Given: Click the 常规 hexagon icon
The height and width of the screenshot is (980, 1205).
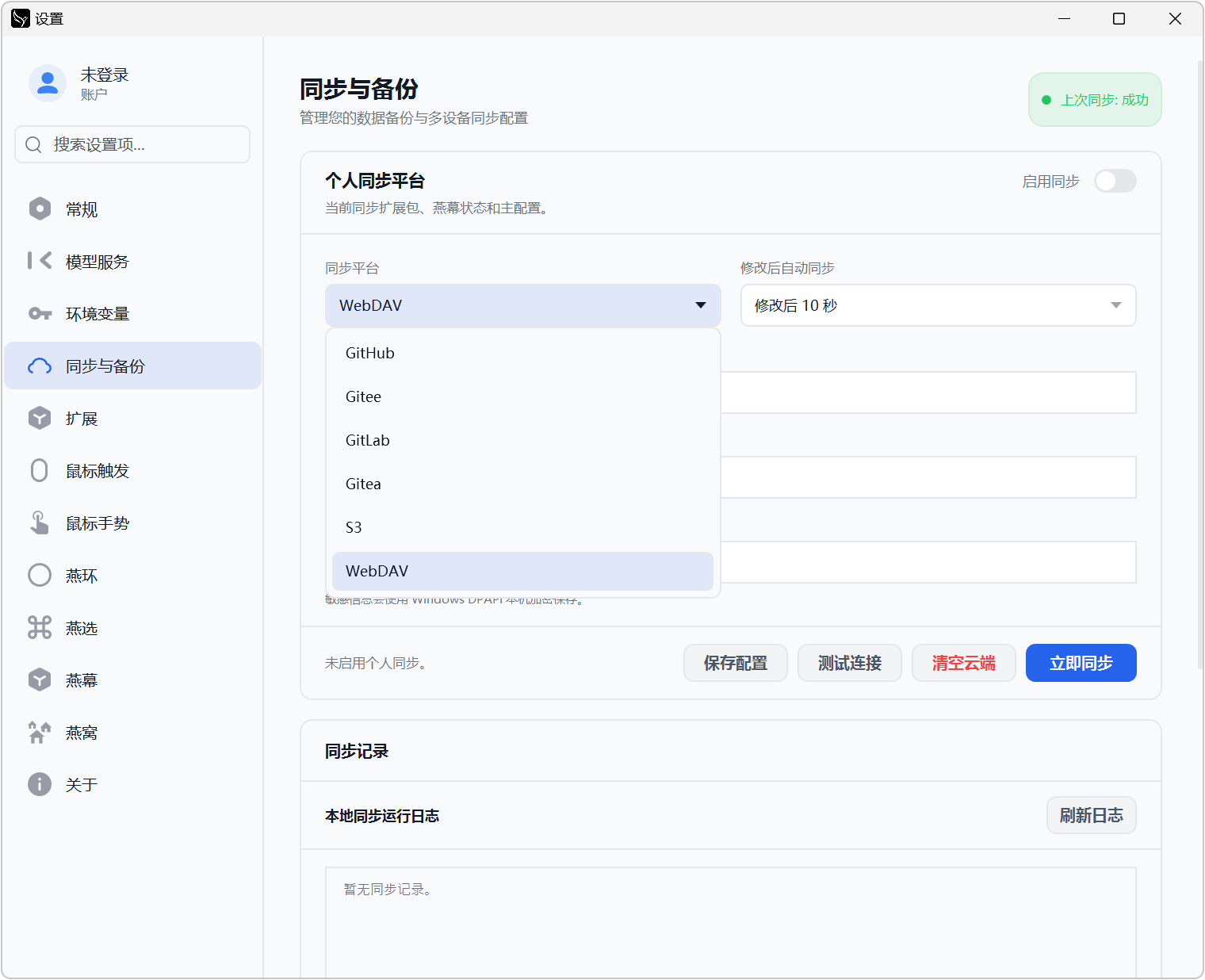Looking at the screenshot, I should (x=40, y=209).
